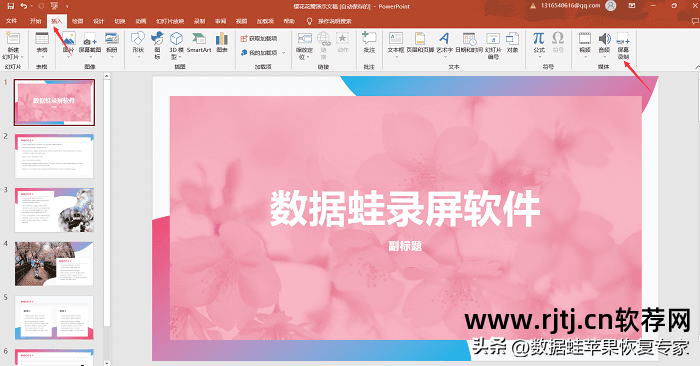The height and width of the screenshot is (366, 700).
Task: Start slideshow from beginning icon in title bar
Action: (x=54, y=6)
